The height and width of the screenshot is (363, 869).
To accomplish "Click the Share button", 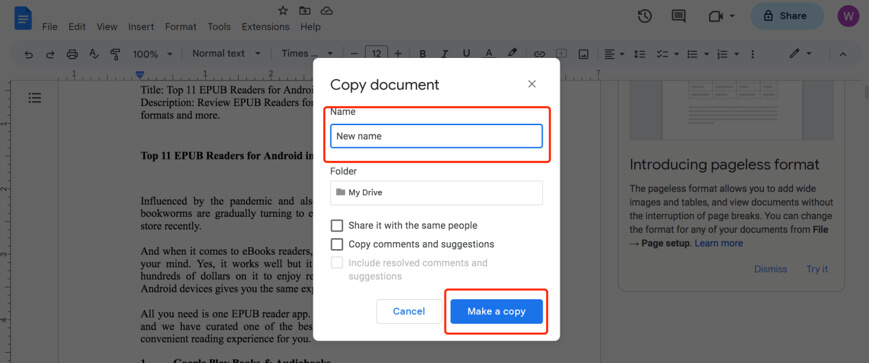I will (787, 16).
